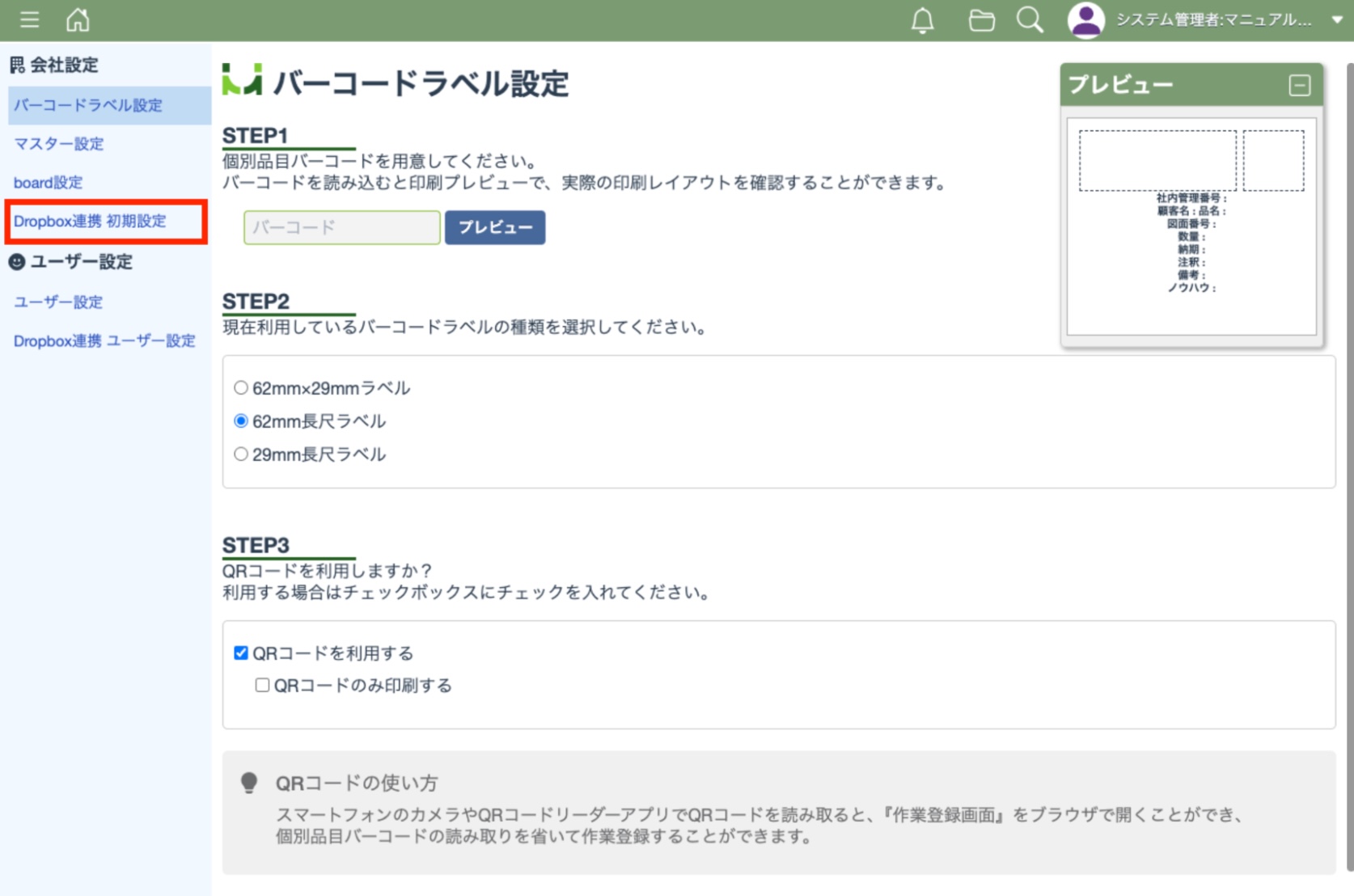This screenshot has height=896, width=1354.
Task: Uncheck QRコードを利用する checkbox
Action: point(241,653)
